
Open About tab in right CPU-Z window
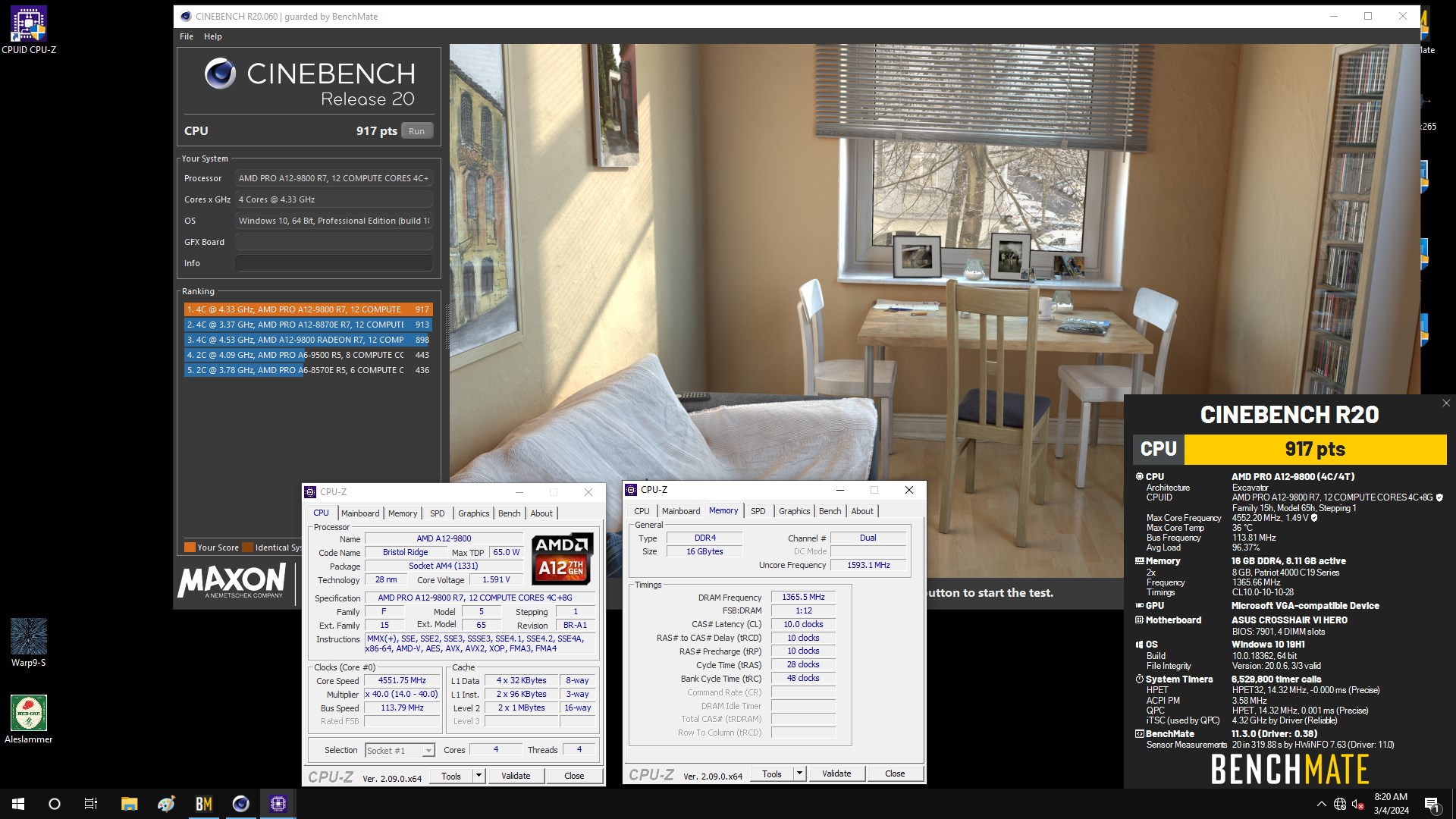pyautogui.click(x=862, y=511)
